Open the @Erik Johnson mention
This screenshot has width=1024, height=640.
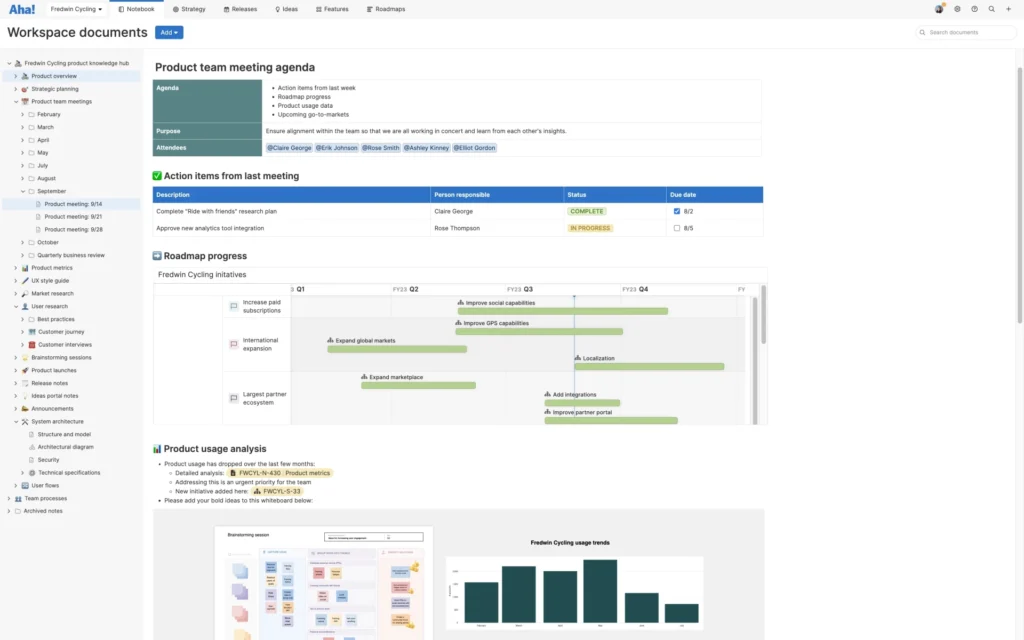pos(336,148)
